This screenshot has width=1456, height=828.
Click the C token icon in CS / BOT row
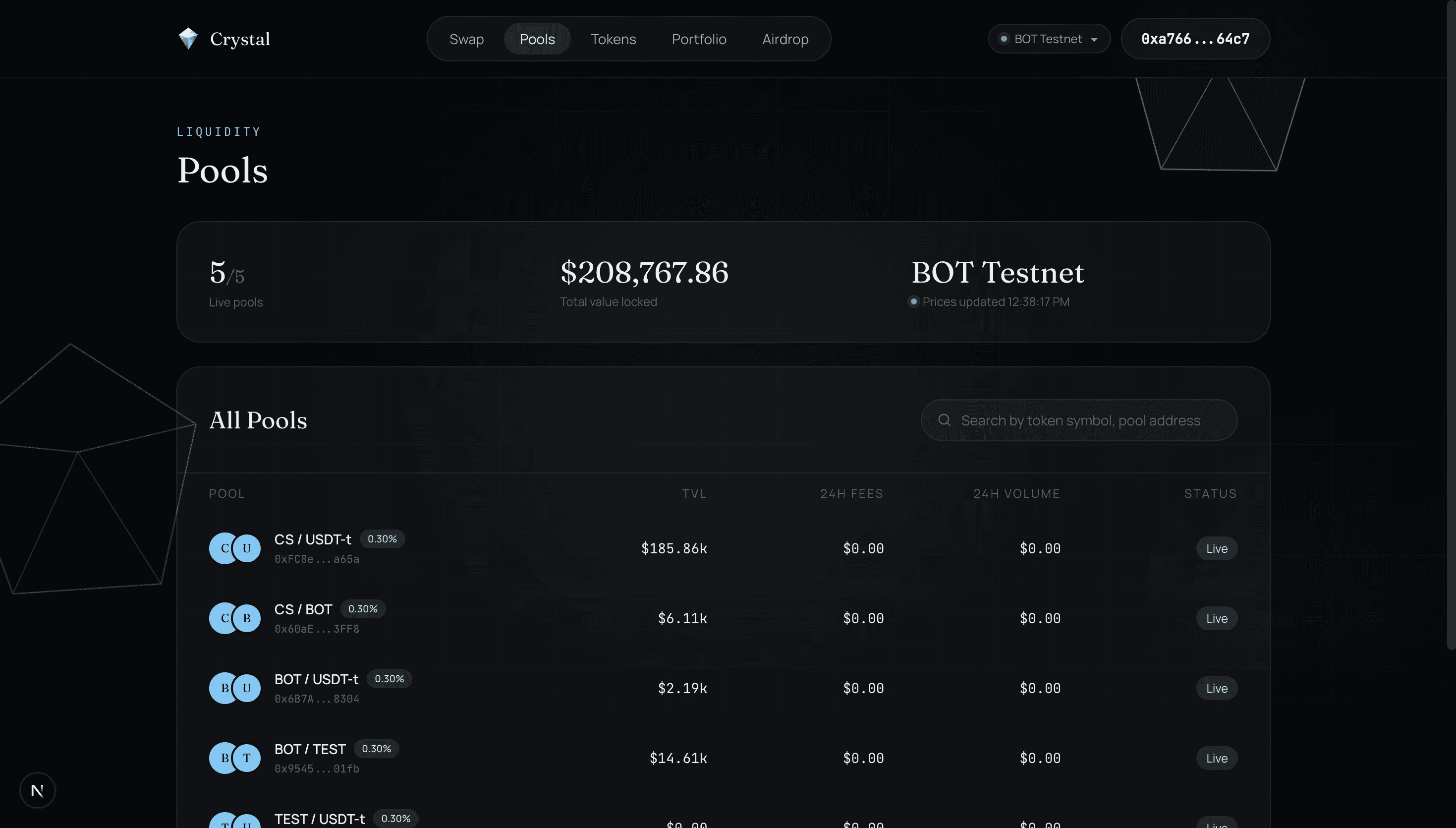[x=224, y=618]
